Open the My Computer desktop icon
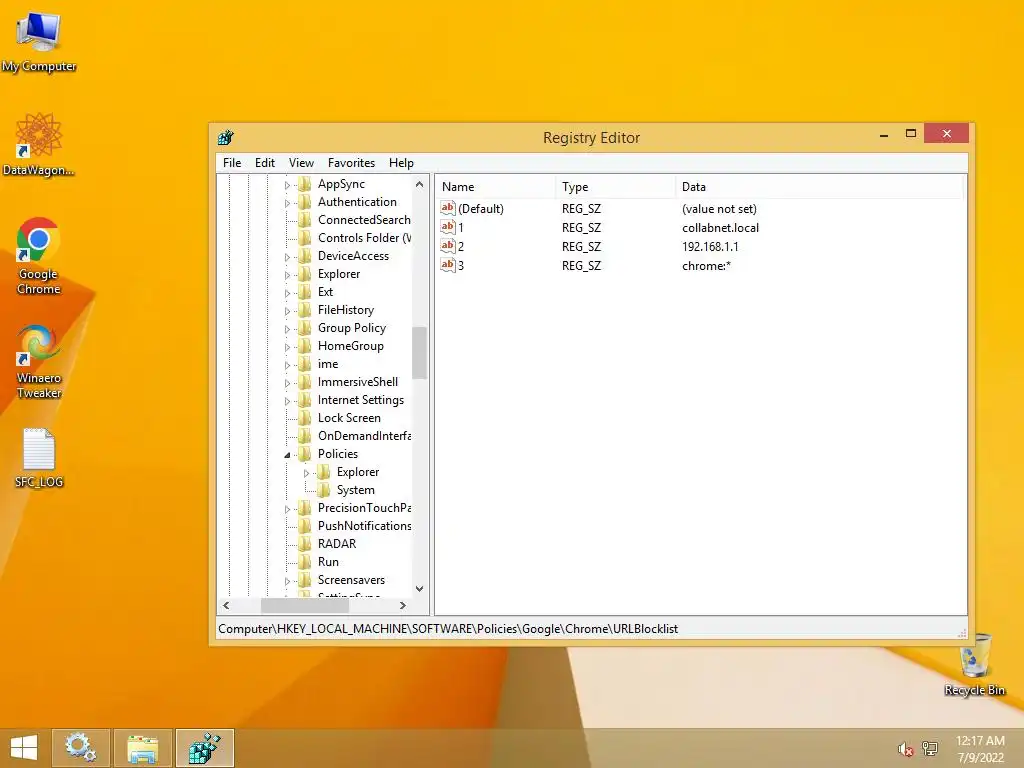The image size is (1024, 768). [x=39, y=40]
